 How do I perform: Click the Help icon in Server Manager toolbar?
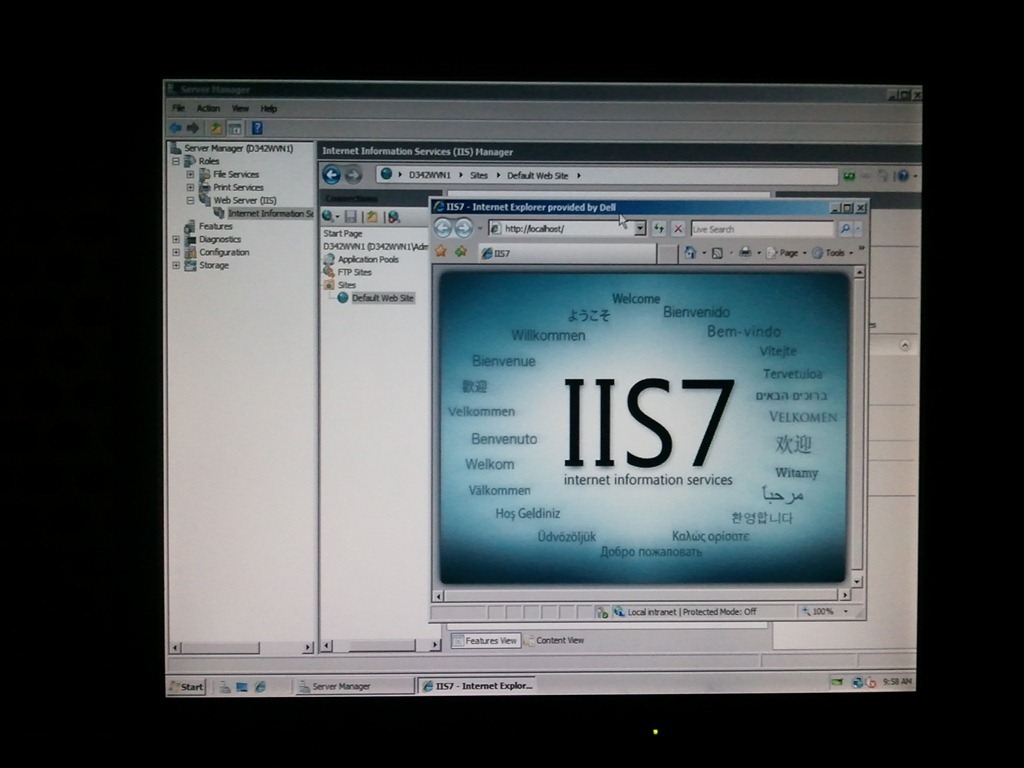pyautogui.click(x=257, y=128)
